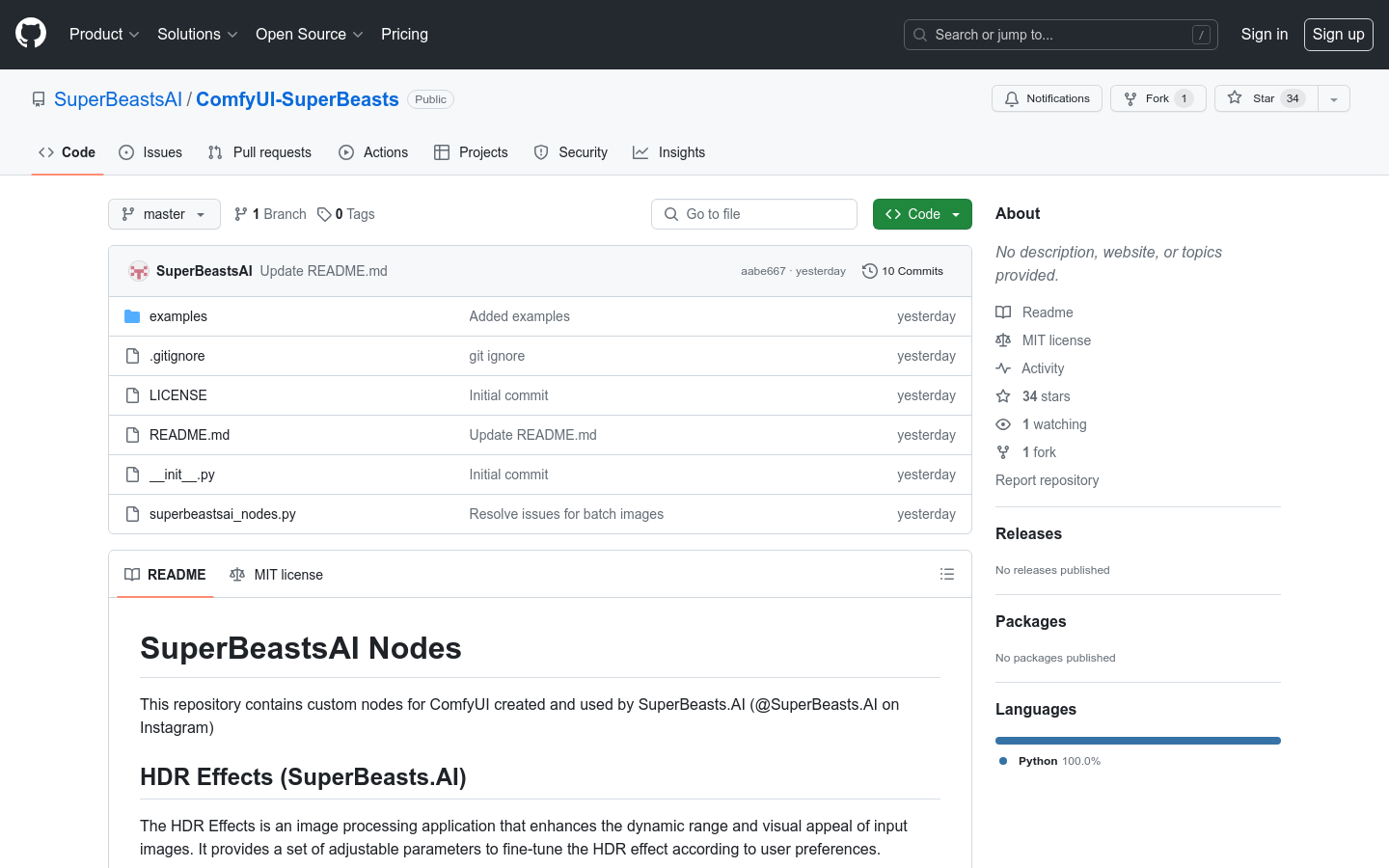The width and height of the screenshot is (1389, 868).
Task: Click the magnifier icon in the search bar
Action: click(920, 35)
